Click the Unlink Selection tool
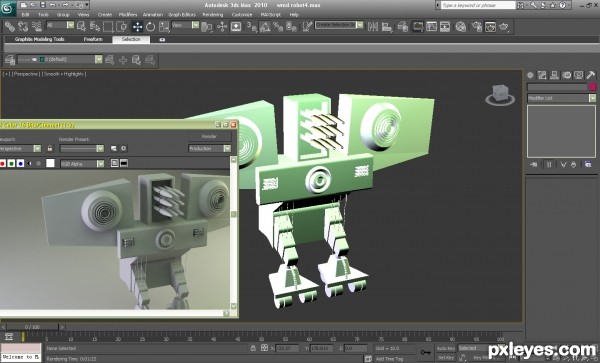This screenshot has height=363, width=600. 23,26
